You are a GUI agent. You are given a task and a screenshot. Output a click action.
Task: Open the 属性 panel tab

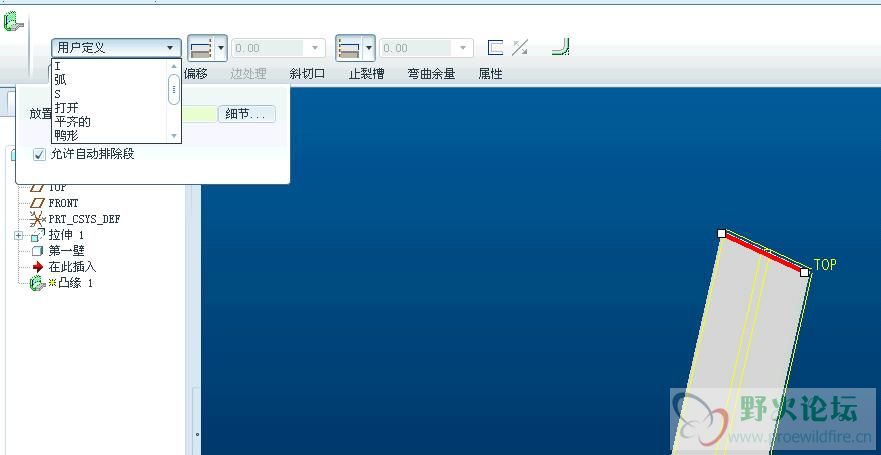[490, 74]
